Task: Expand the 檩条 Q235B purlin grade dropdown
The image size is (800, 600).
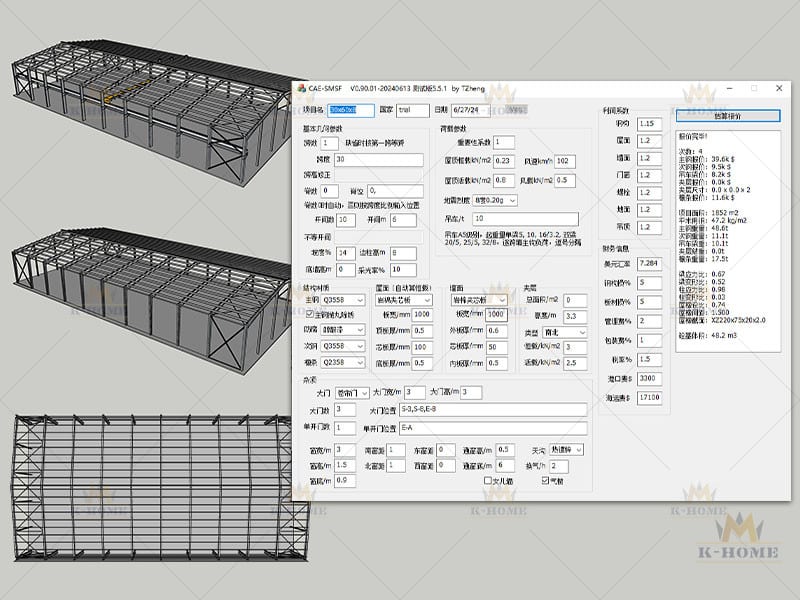Action: (361, 363)
